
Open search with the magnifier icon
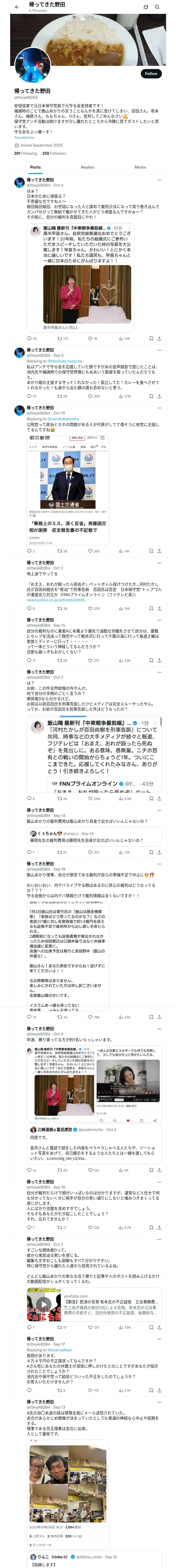click(157, 7)
